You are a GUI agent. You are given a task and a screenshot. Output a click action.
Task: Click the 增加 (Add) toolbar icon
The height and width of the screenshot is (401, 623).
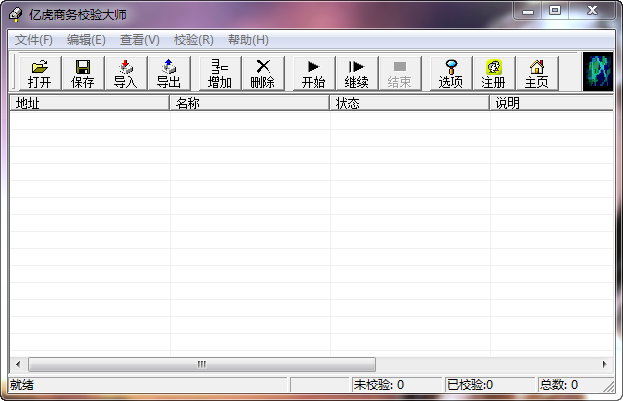(x=220, y=74)
